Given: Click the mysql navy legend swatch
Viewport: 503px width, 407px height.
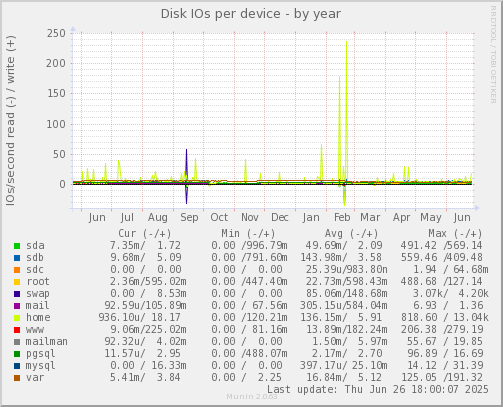Looking at the screenshot, I should click(17, 366).
